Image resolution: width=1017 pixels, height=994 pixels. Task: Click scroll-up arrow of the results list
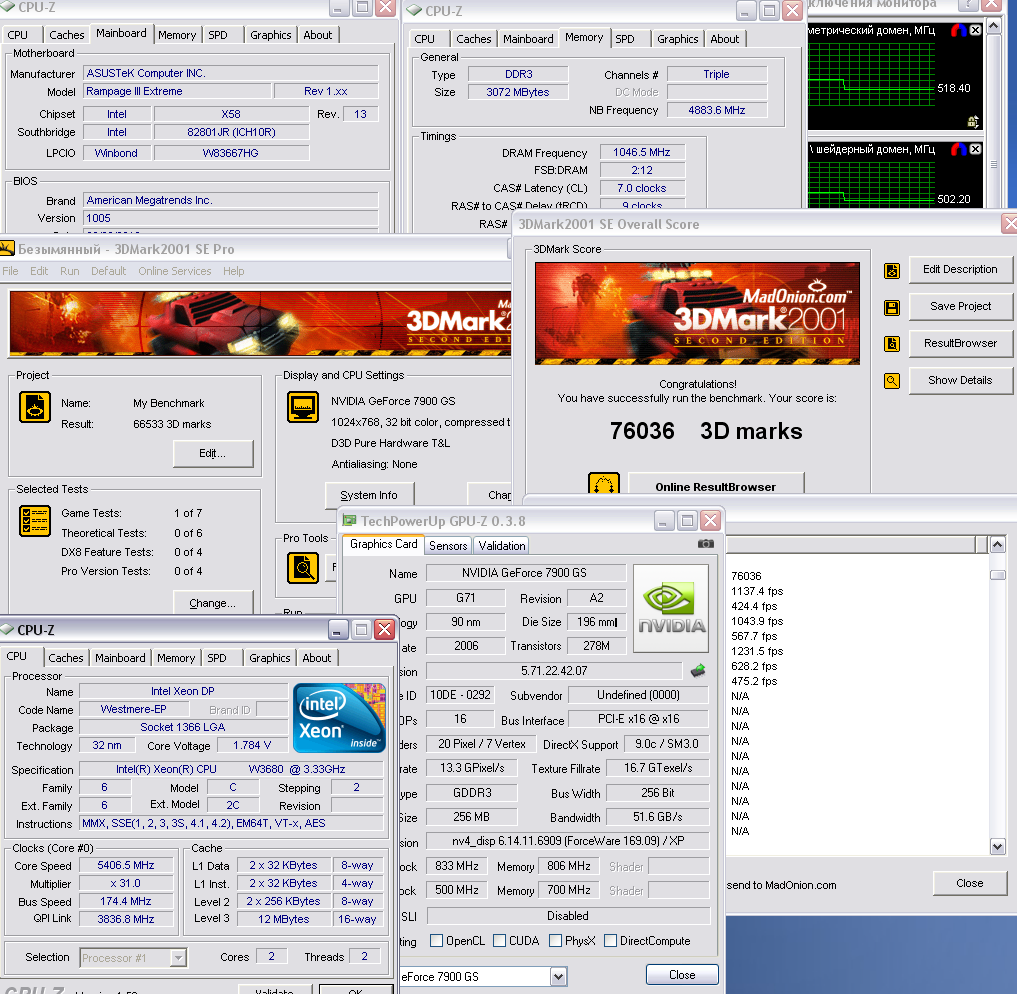click(998, 545)
